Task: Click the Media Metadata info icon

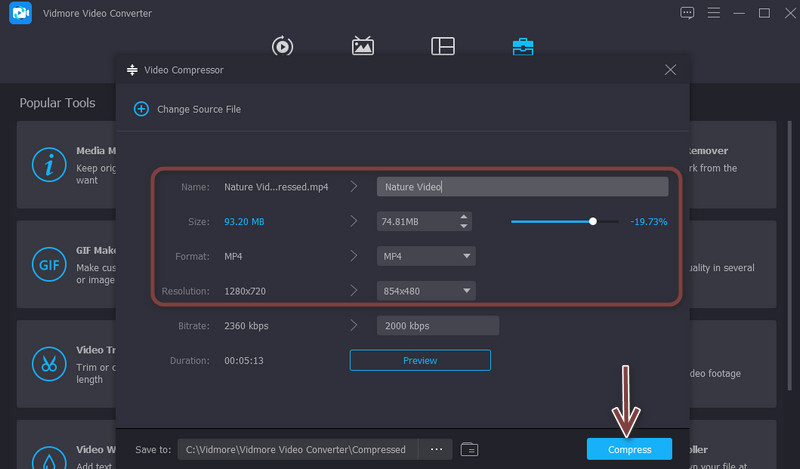Action: [x=46, y=164]
